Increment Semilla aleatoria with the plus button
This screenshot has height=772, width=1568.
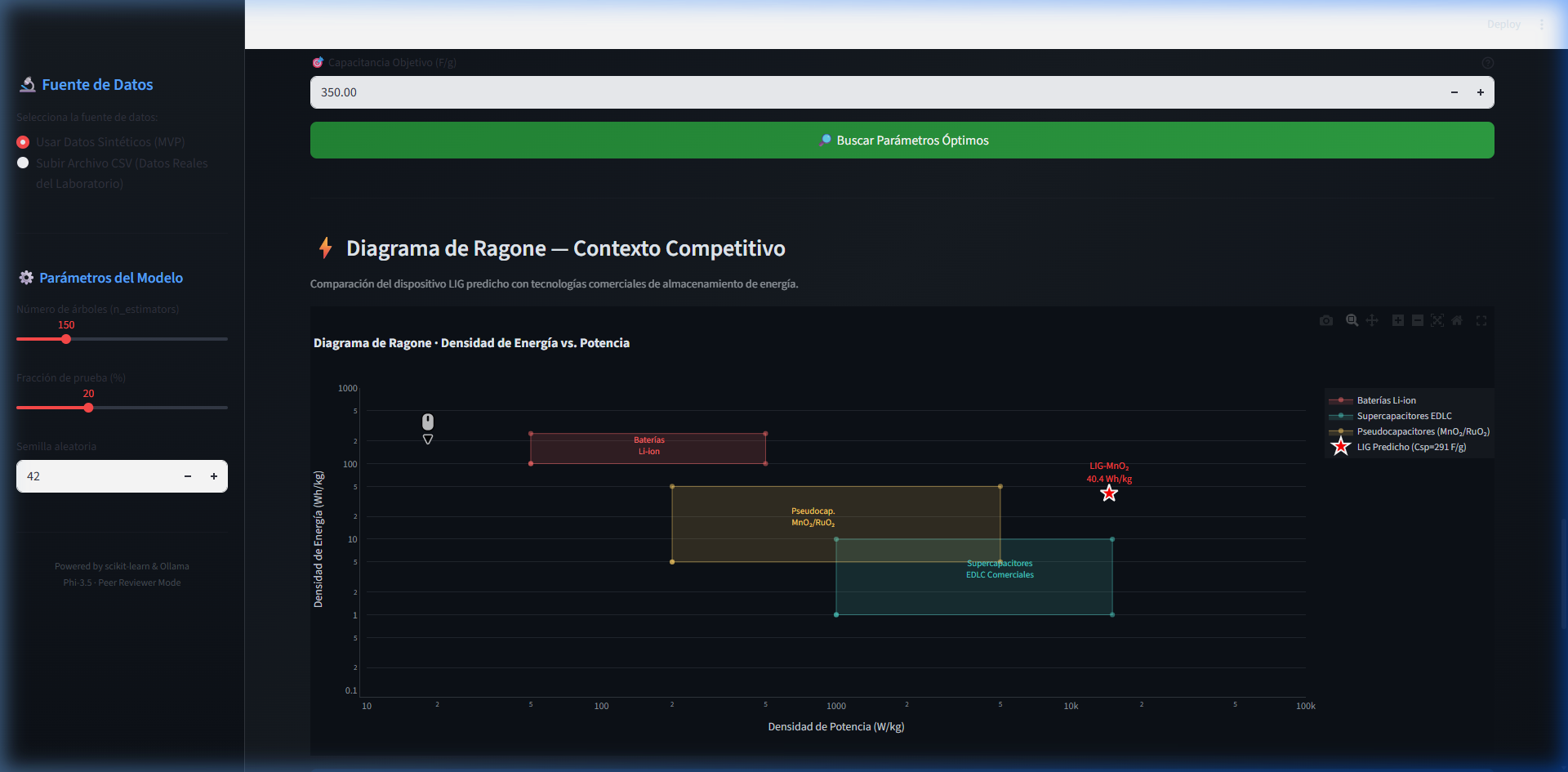[x=214, y=476]
